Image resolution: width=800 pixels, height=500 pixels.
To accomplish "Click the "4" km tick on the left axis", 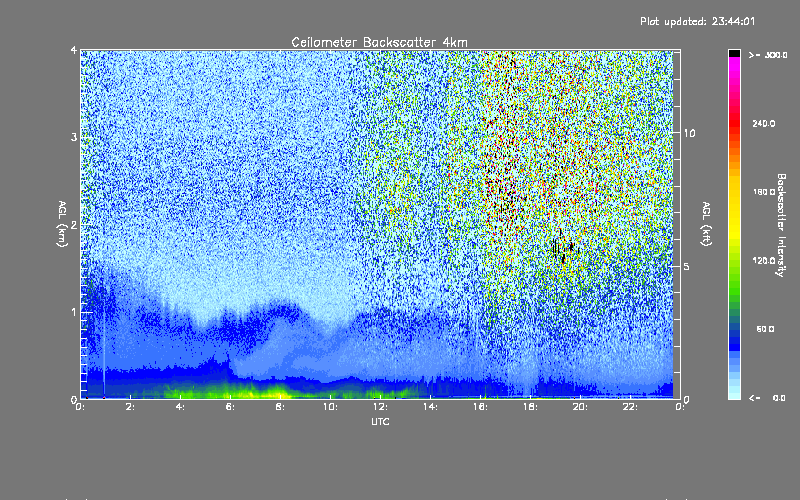I will (x=74, y=50).
